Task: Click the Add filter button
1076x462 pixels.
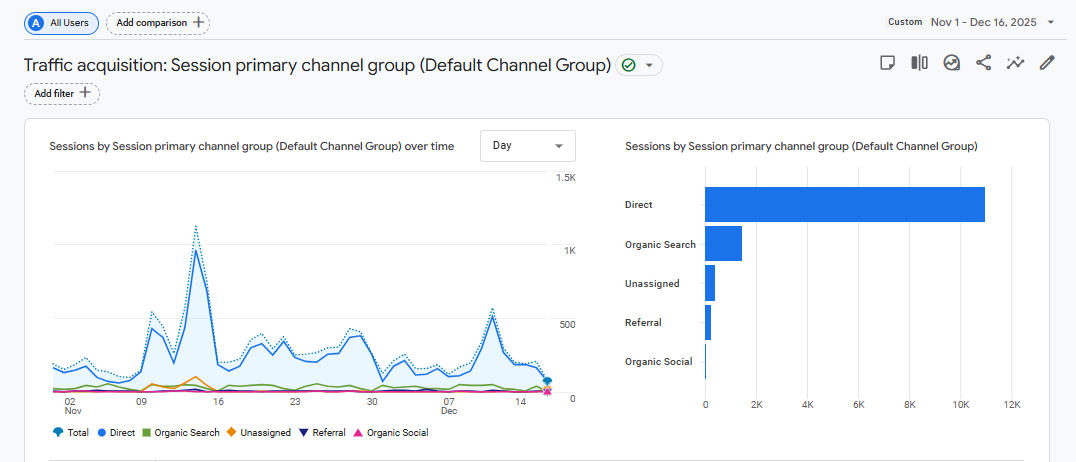Action: [x=62, y=93]
